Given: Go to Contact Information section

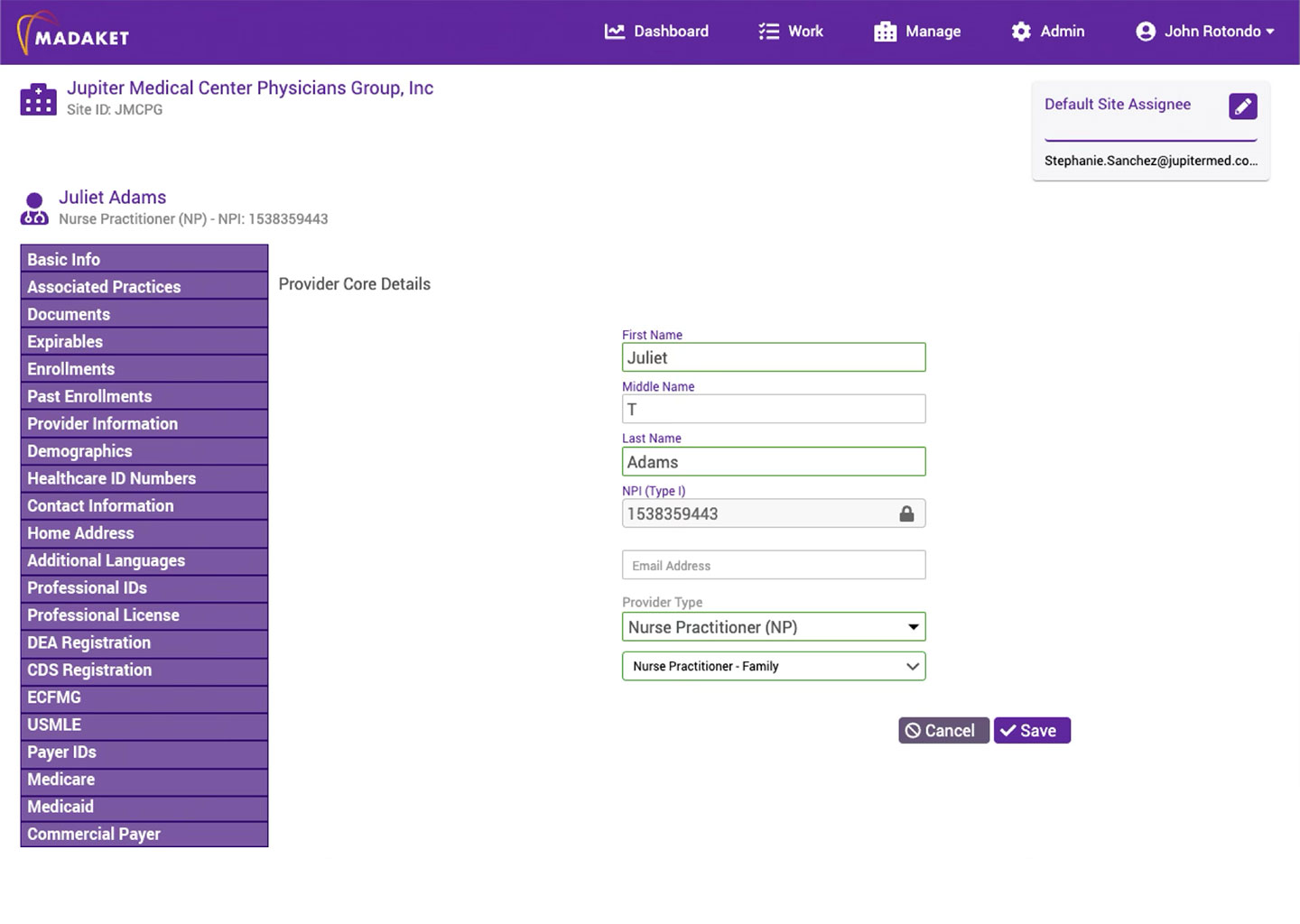Looking at the screenshot, I should pyautogui.click(x=144, y=505).
